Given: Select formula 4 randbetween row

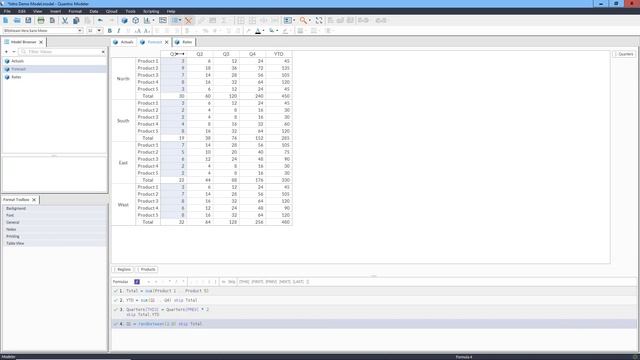Looking at the screenshot, I should pyautogui.click(x=373, y=324).
